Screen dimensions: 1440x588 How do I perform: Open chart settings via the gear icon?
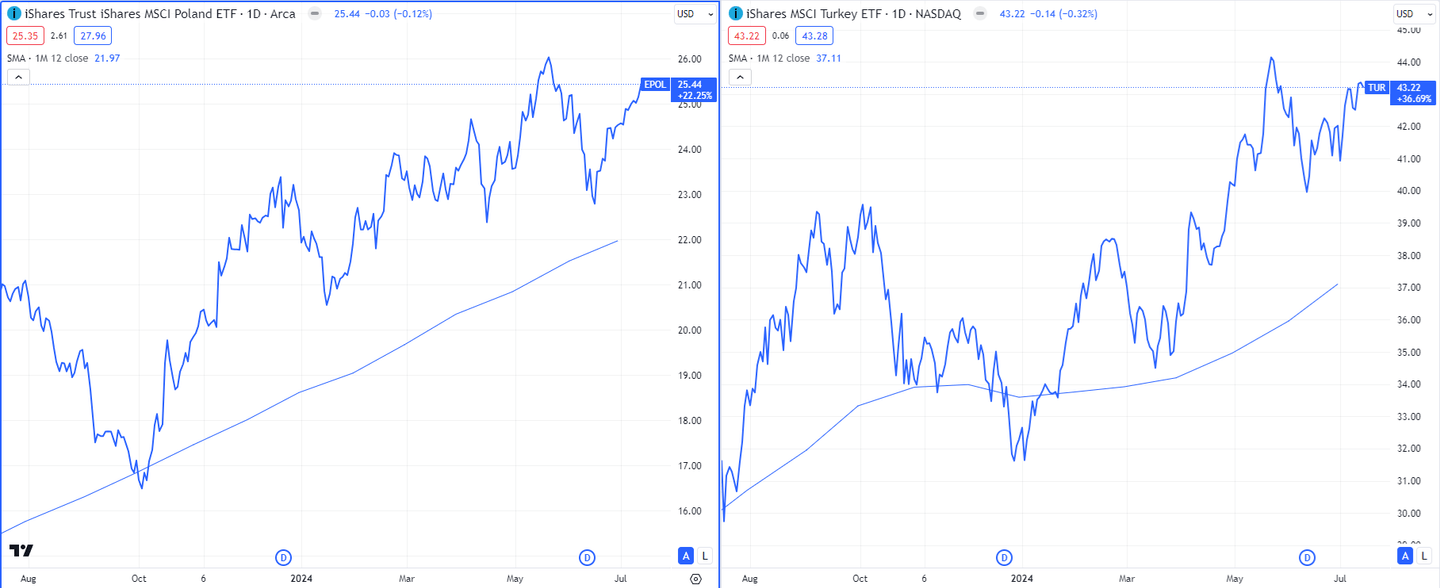tap(696, 578)
